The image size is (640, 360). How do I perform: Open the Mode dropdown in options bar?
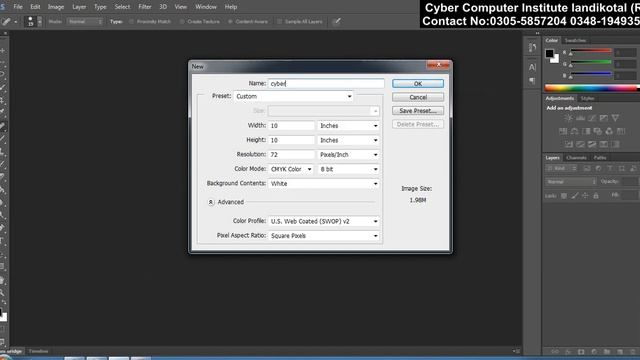(x=85, y=22)
